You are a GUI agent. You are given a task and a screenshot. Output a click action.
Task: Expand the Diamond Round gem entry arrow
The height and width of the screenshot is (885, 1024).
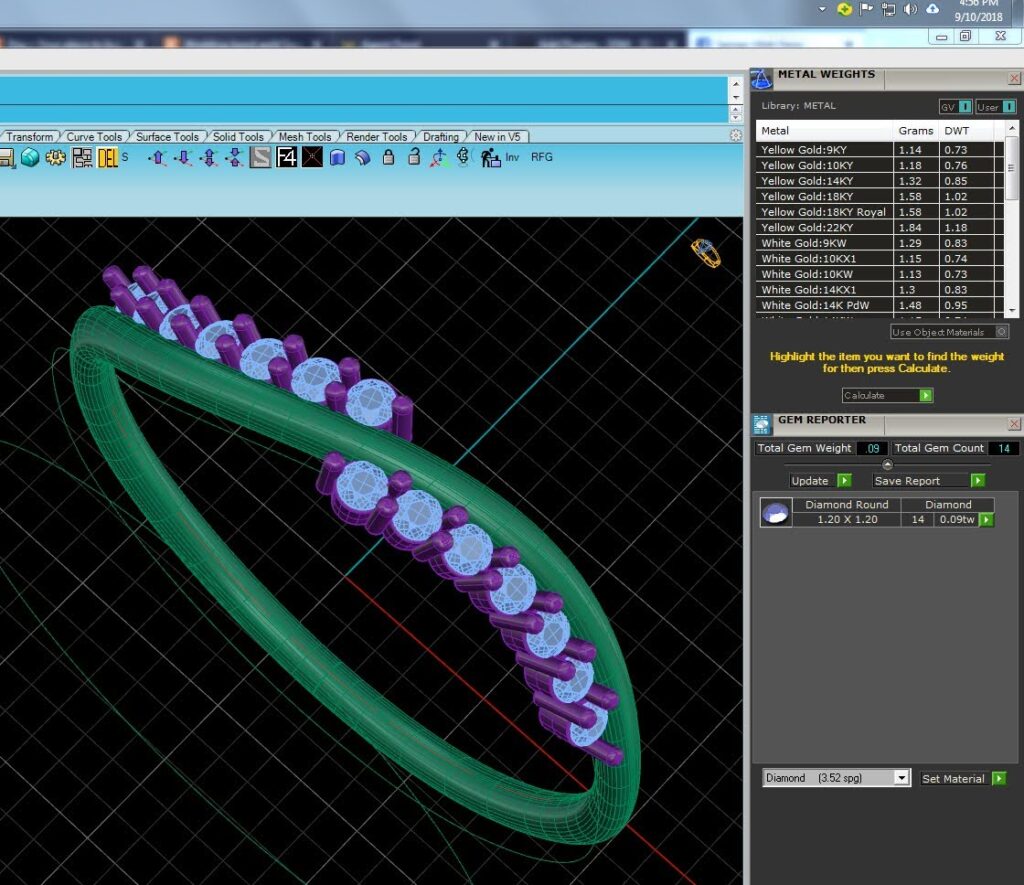[986, 520]
